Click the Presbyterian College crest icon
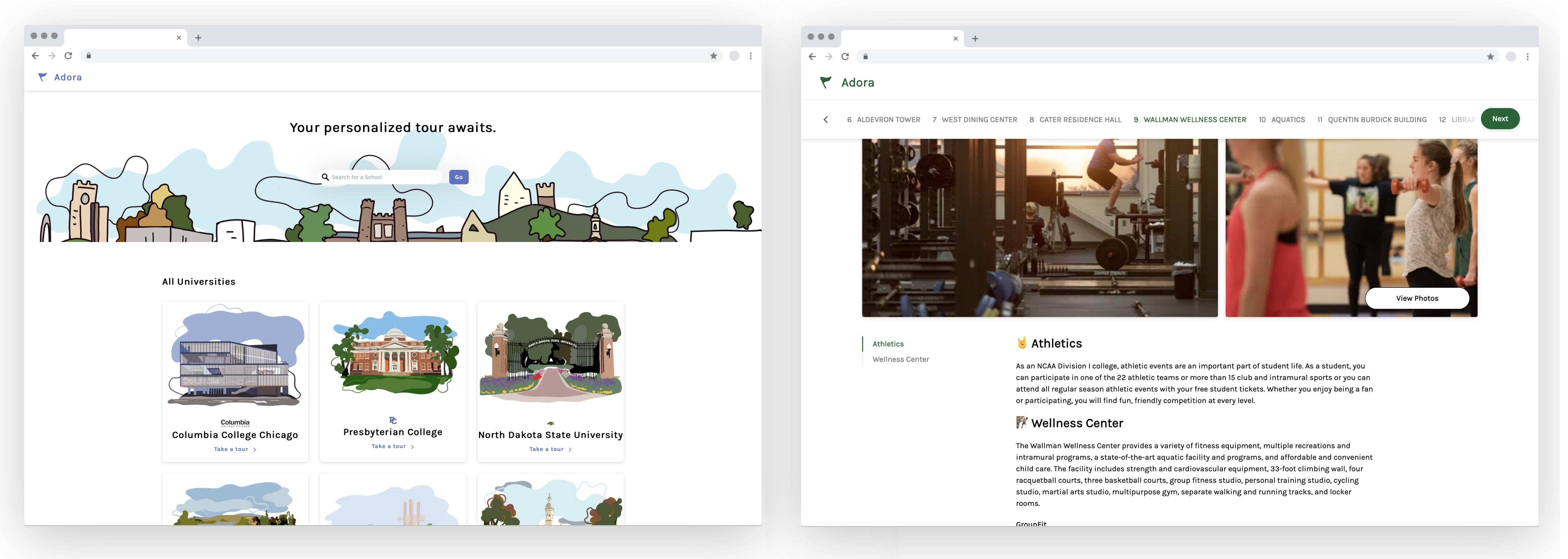The width and height of the screenshot is (1568, 559). pos(393,420)
